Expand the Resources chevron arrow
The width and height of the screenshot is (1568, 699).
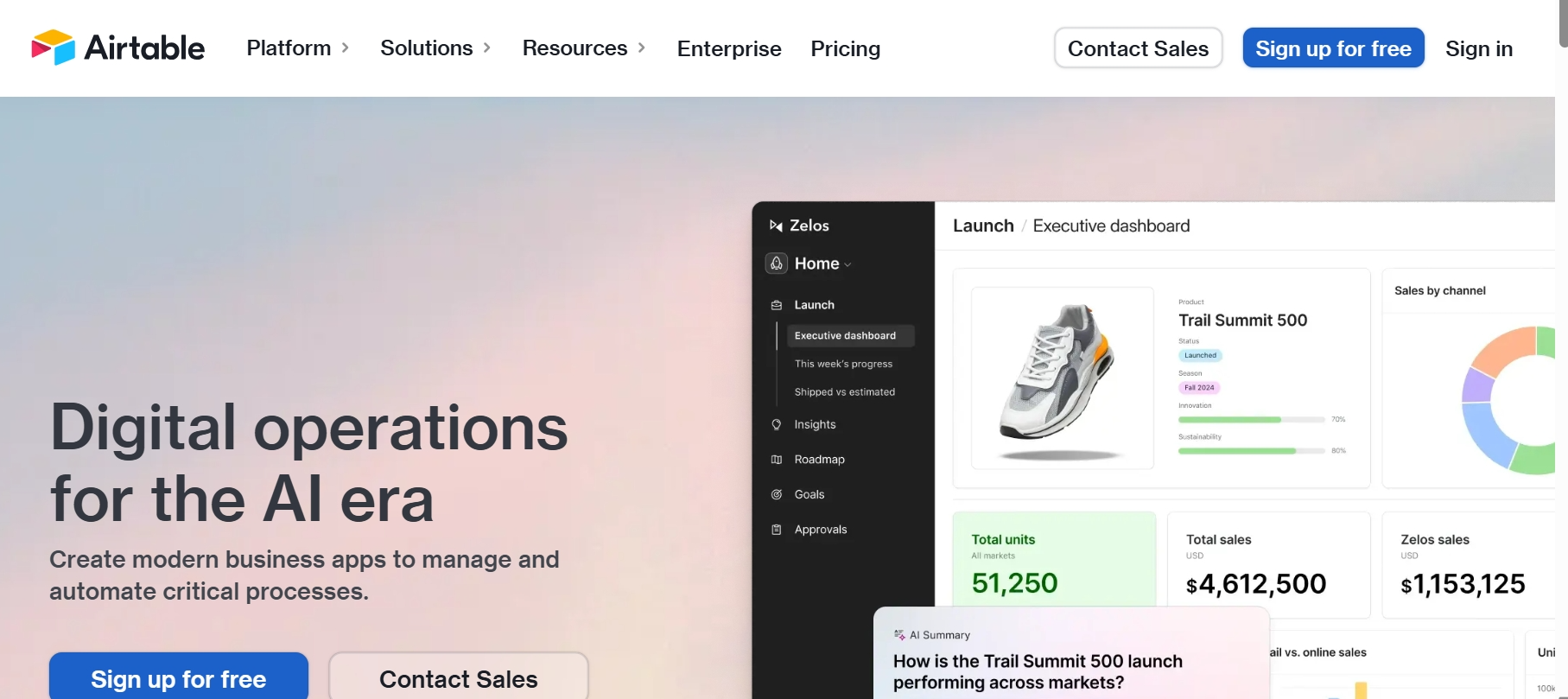click(x=642, y=48)
